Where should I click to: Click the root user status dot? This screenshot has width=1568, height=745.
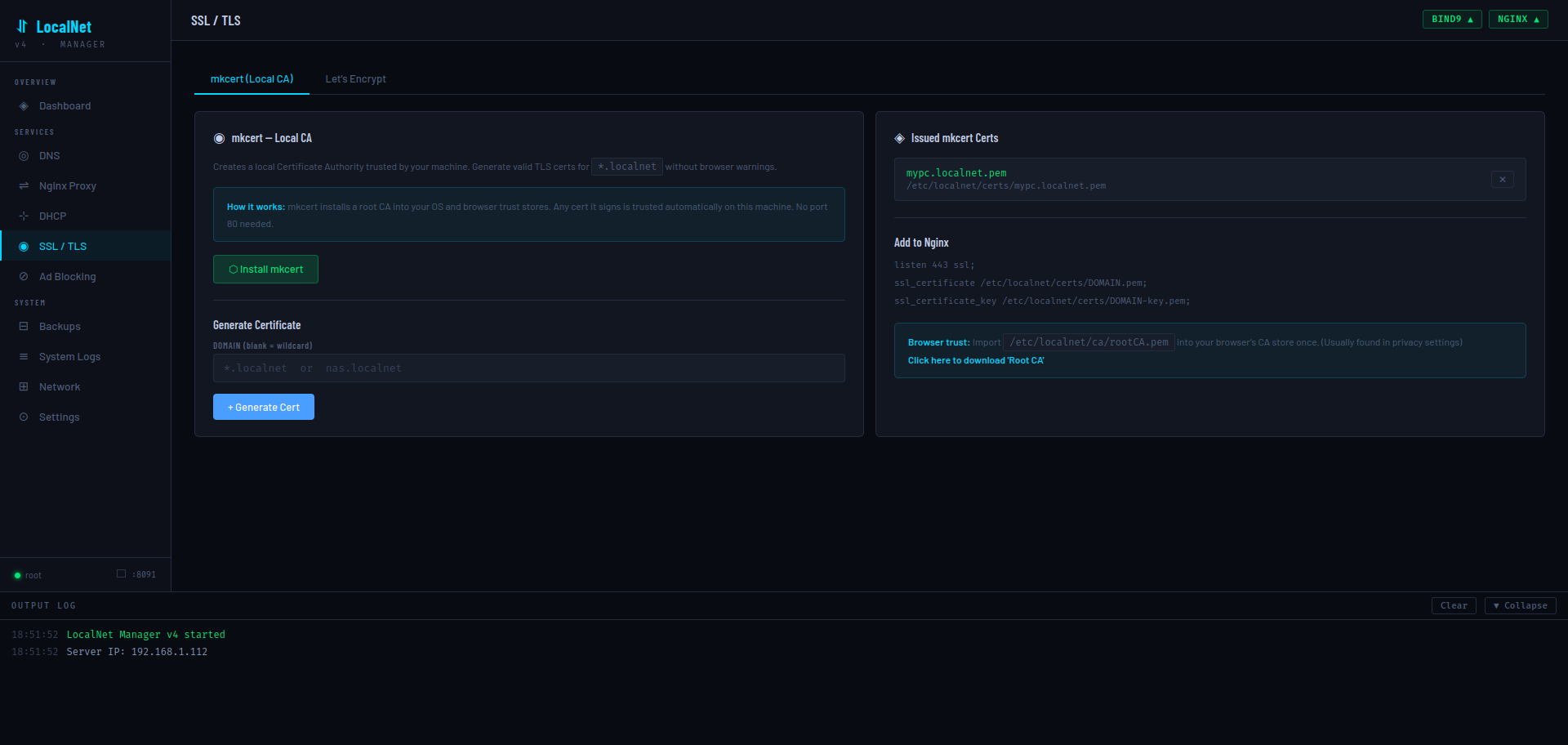coord(17,576)
